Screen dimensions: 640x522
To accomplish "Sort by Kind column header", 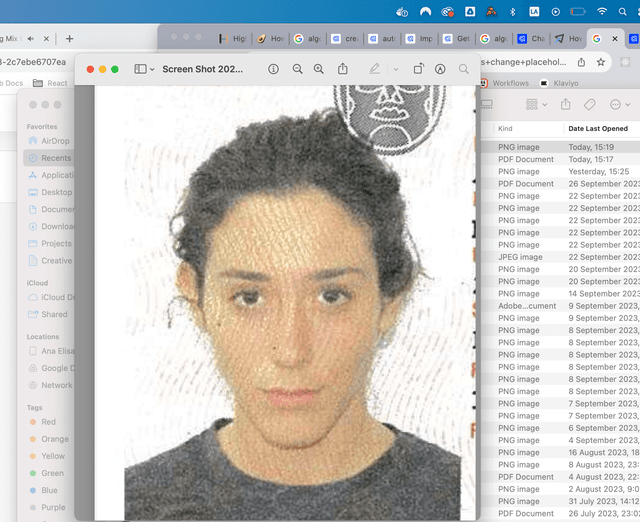I will click(505, 129).
